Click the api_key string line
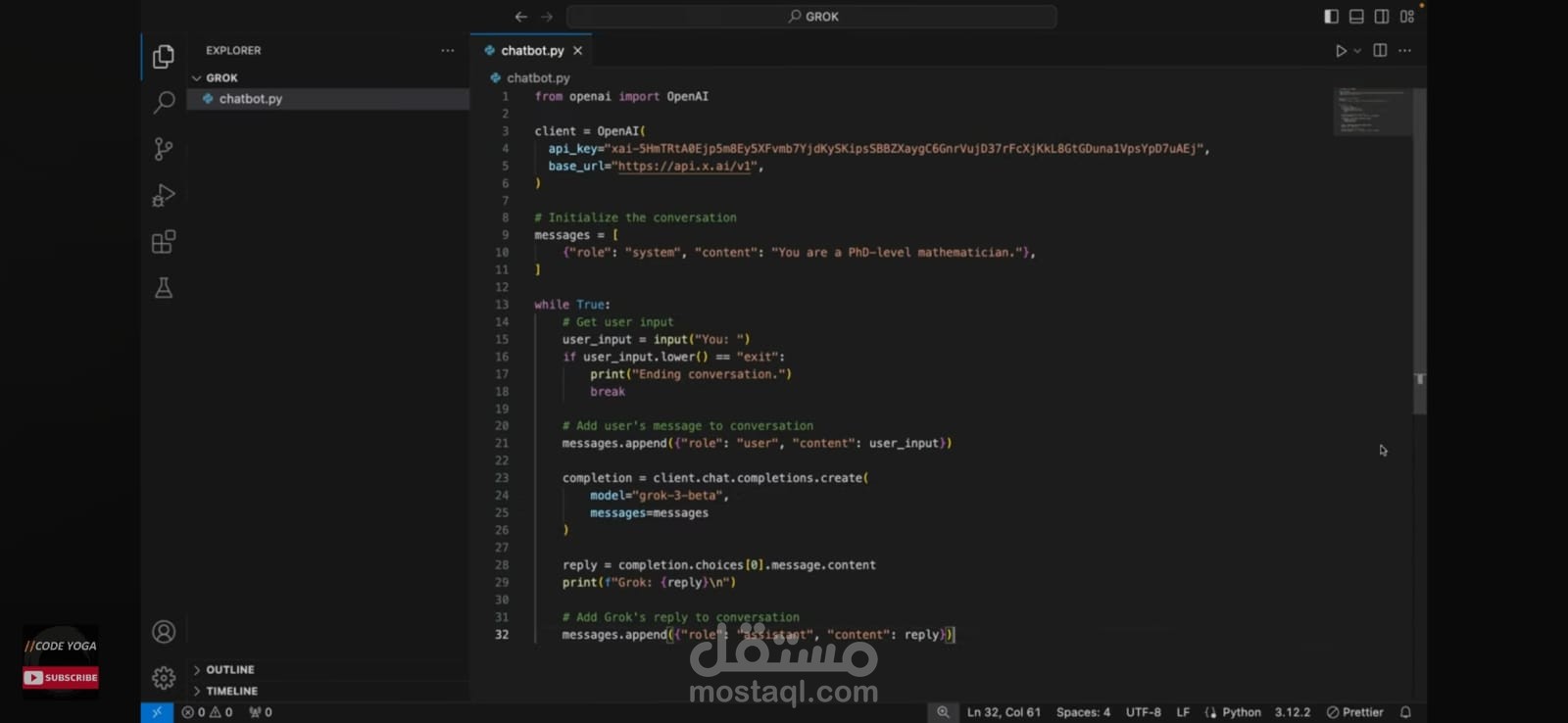Screen dimensions: 1568x723 tap(879, 149)
